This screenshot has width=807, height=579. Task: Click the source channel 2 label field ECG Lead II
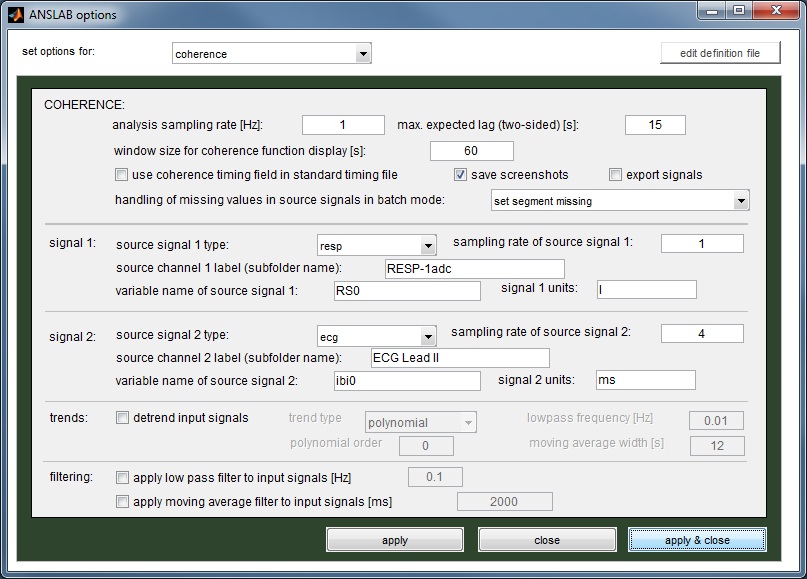[460, 358]
